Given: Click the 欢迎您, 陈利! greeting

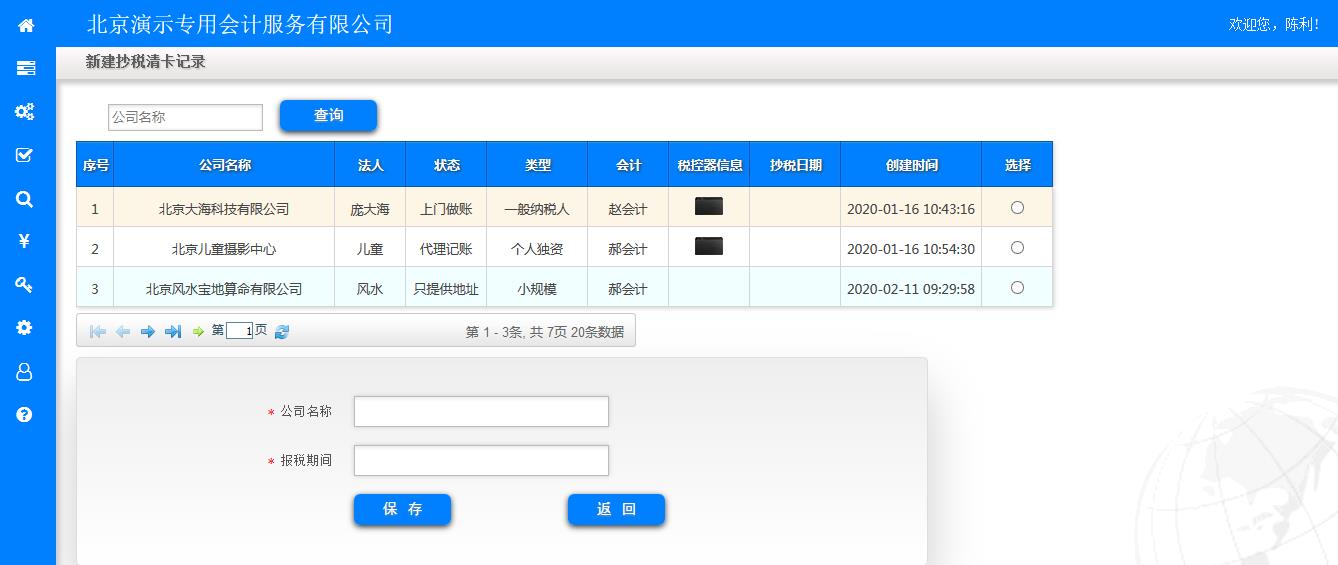Looking at the screenshot, I should 1274,24.
